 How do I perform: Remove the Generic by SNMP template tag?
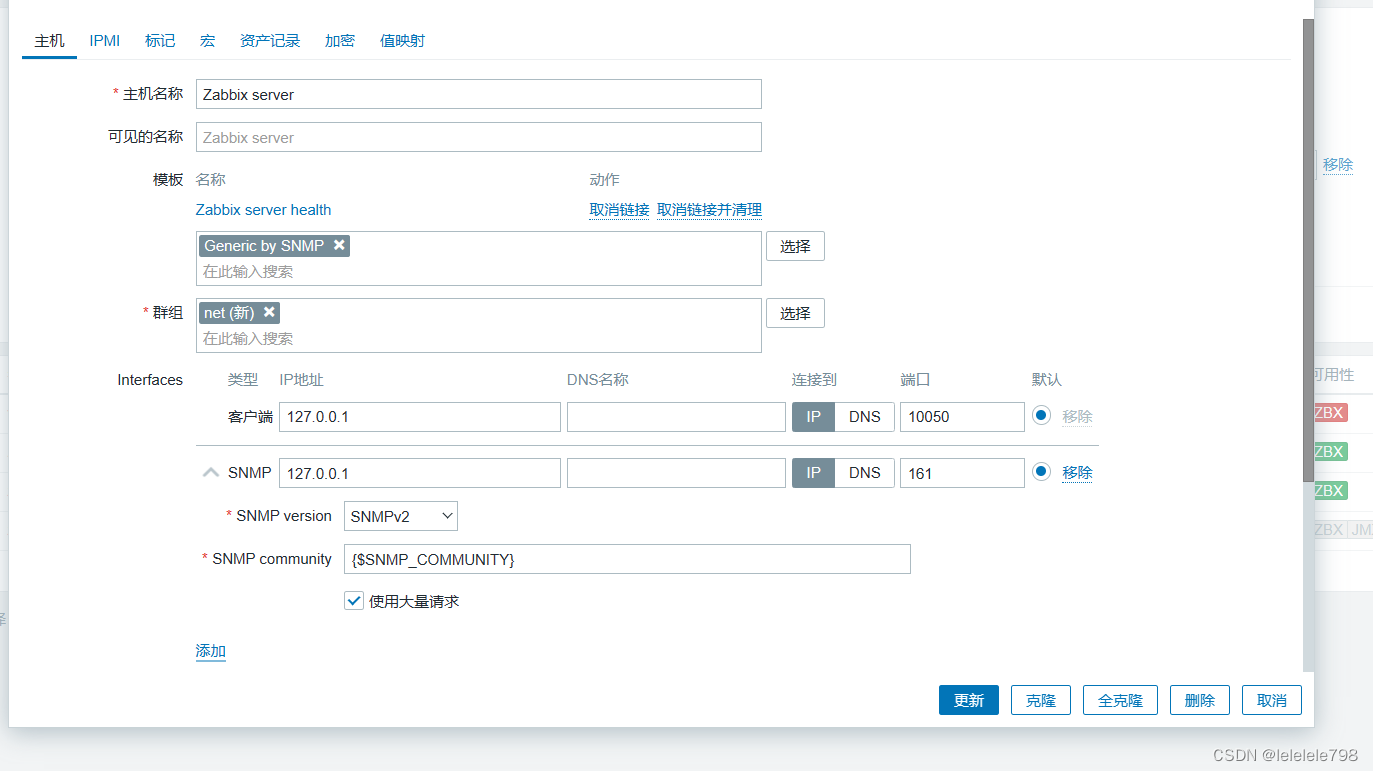click(x=339, y=245)
